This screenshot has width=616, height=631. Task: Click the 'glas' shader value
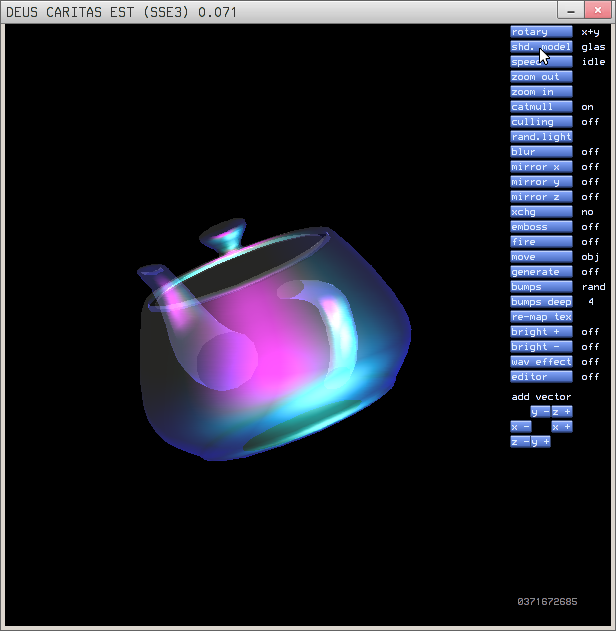(x=593, y=47)
